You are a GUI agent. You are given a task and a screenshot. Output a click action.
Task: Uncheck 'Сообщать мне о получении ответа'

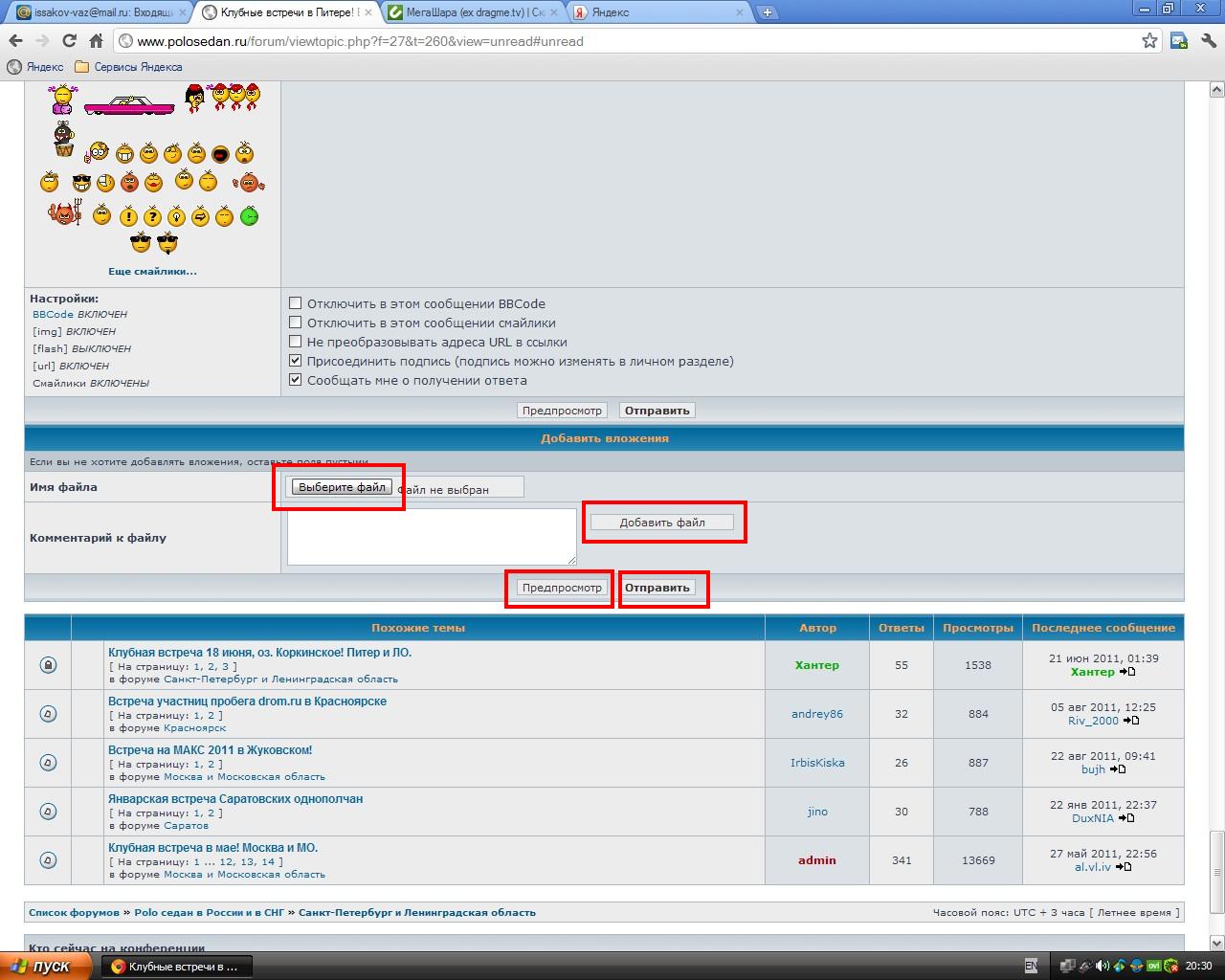tap(296, 380)
